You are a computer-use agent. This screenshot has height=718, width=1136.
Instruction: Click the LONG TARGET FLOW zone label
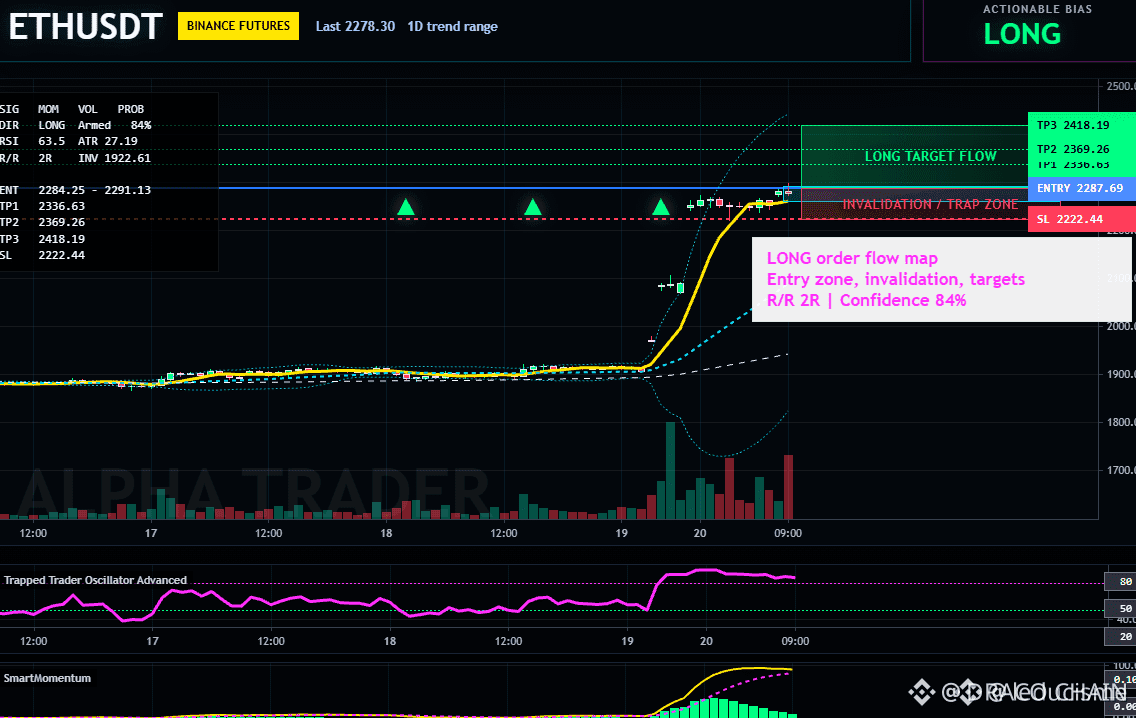coord(930,156)
